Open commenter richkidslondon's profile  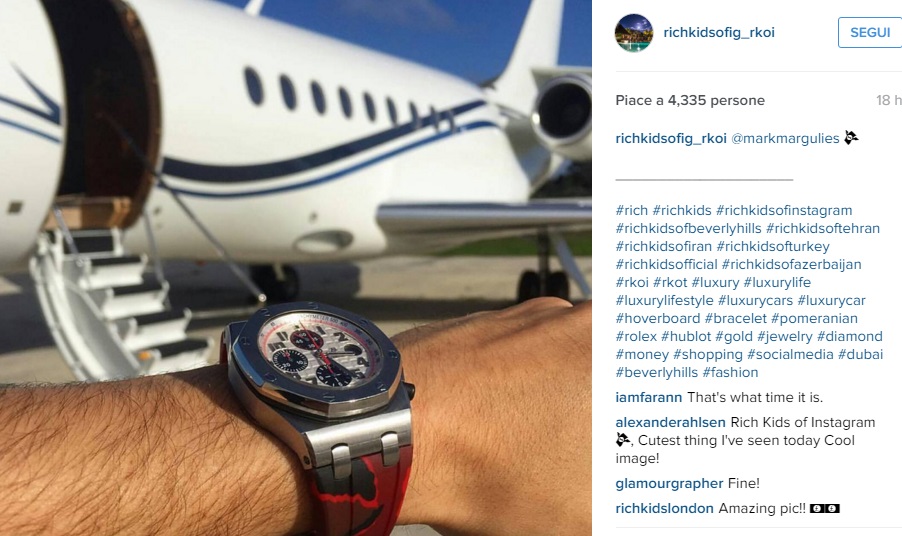coord(664,508)
